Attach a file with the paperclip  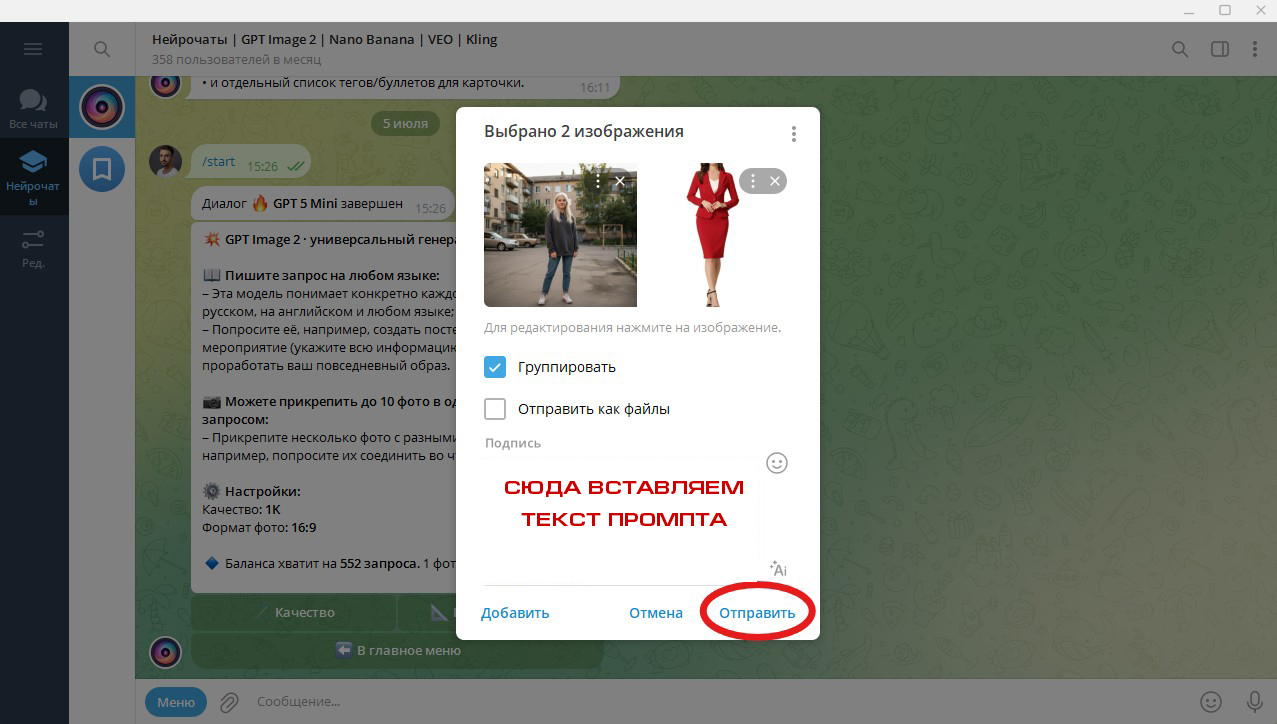click(x=229, y=702)
